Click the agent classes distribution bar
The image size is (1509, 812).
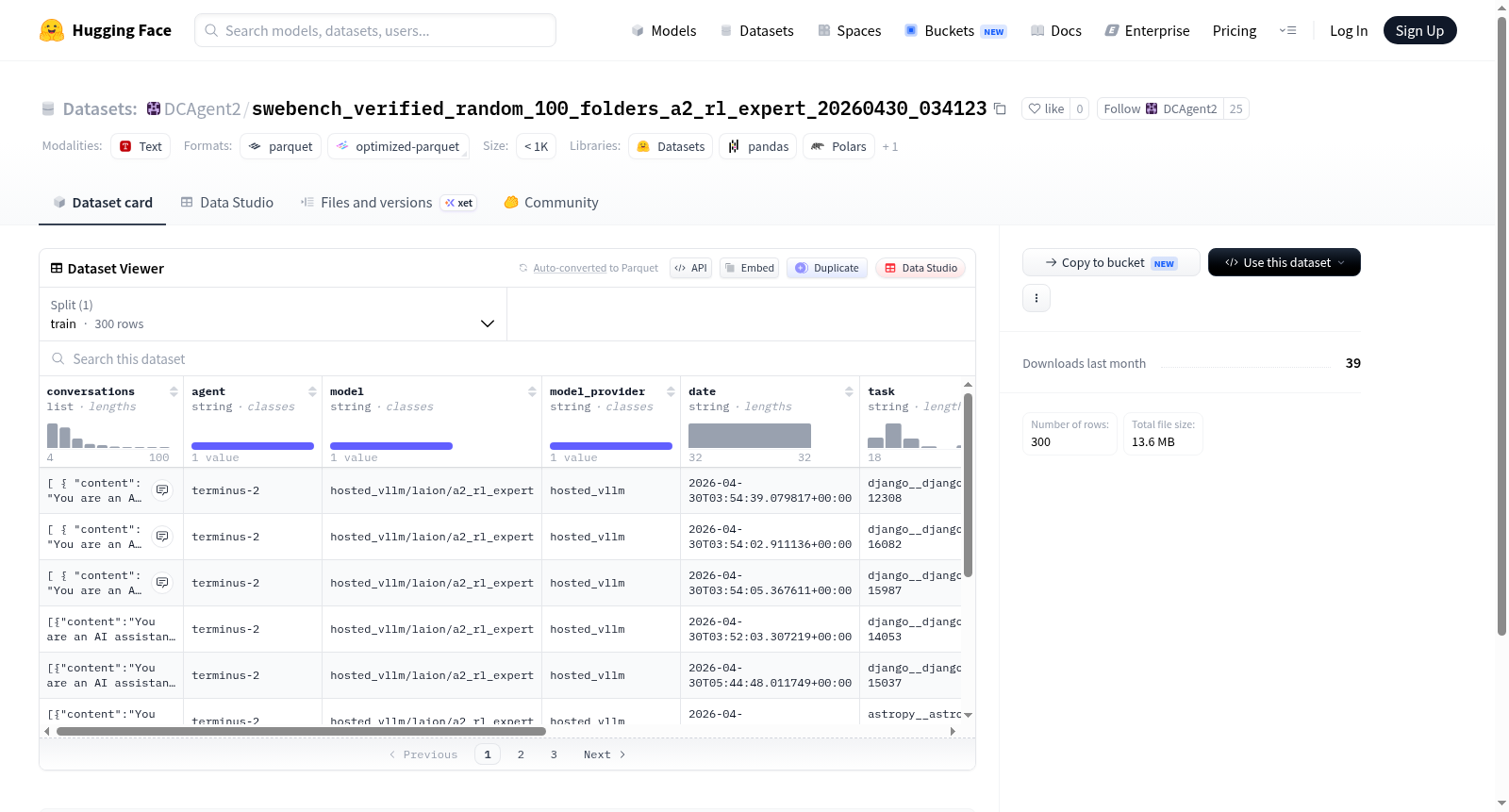[253, 446]
